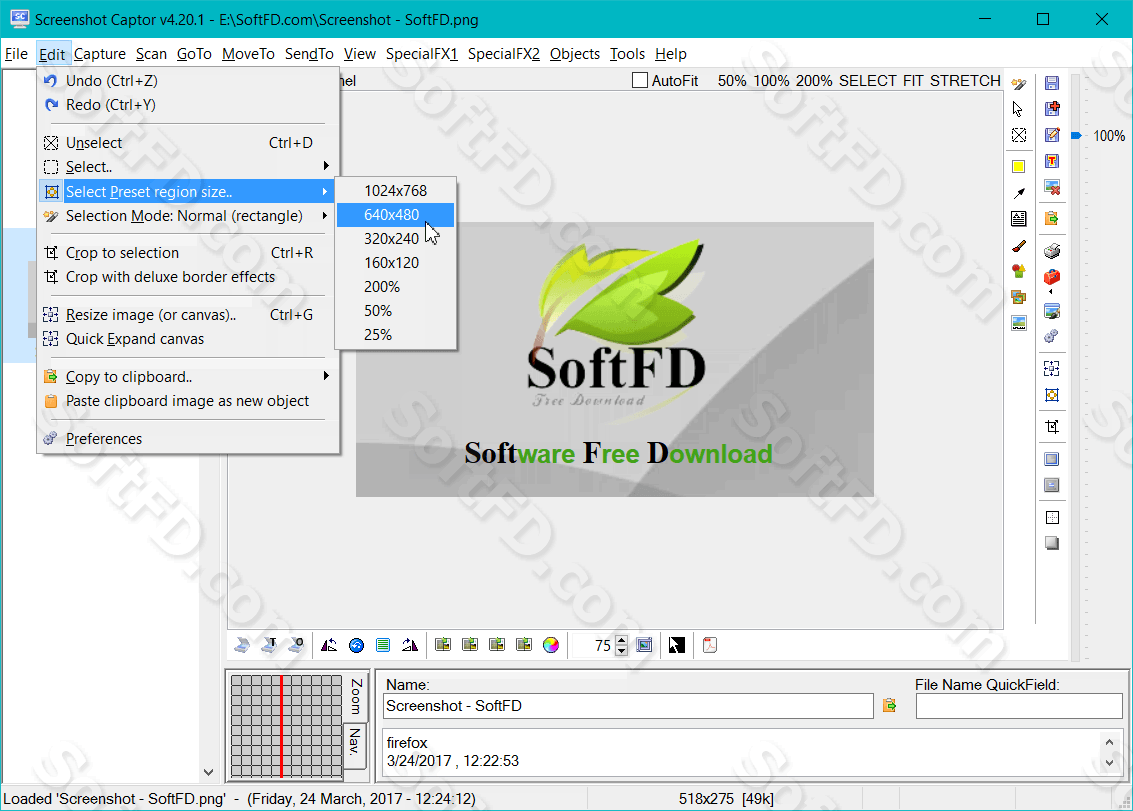The image size is (1133, 811).
Task: Toggle the AutoFit checkbox
Action: 639,80
